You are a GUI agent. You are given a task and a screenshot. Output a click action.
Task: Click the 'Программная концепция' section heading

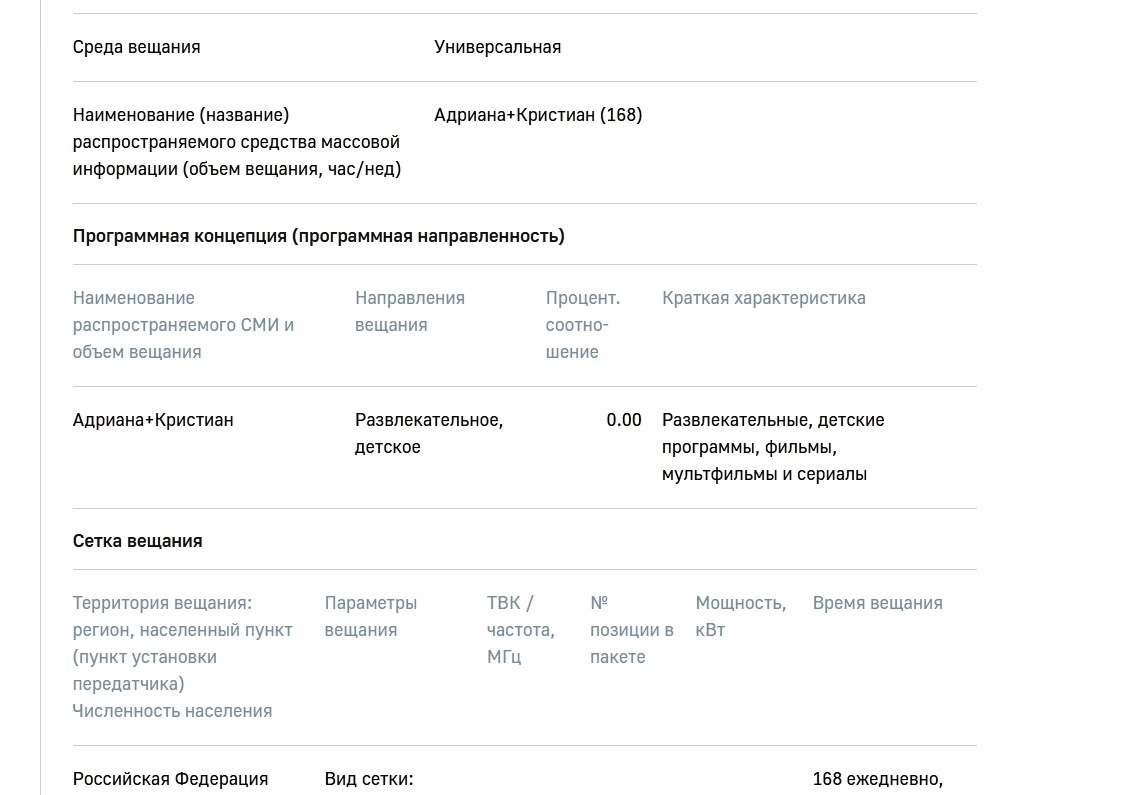tap(319, 236)
